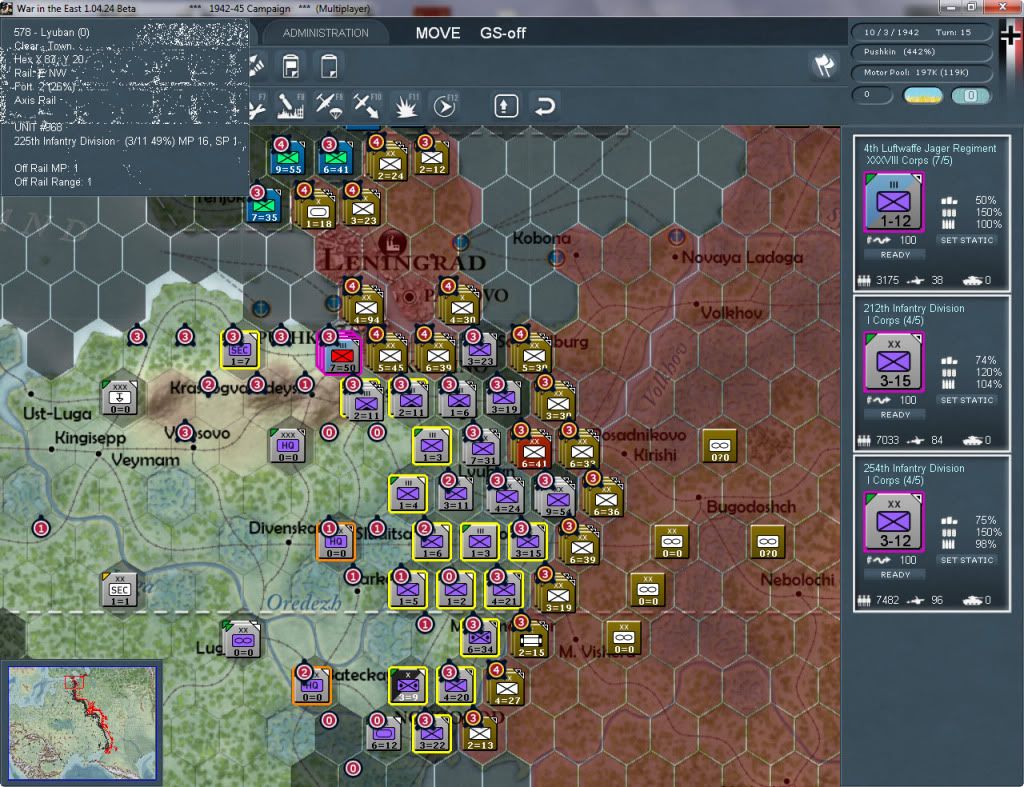The image size is (1024, 787).
Task: Toggle SET STATIC for 254th Infantry Division
Action: (967, 560)
